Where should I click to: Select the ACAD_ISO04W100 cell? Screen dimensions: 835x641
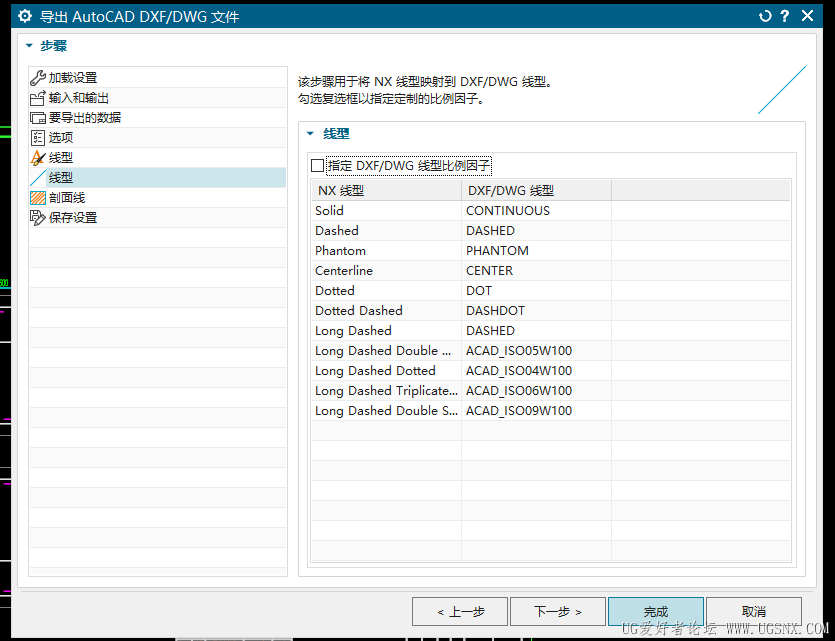[536, 371]
